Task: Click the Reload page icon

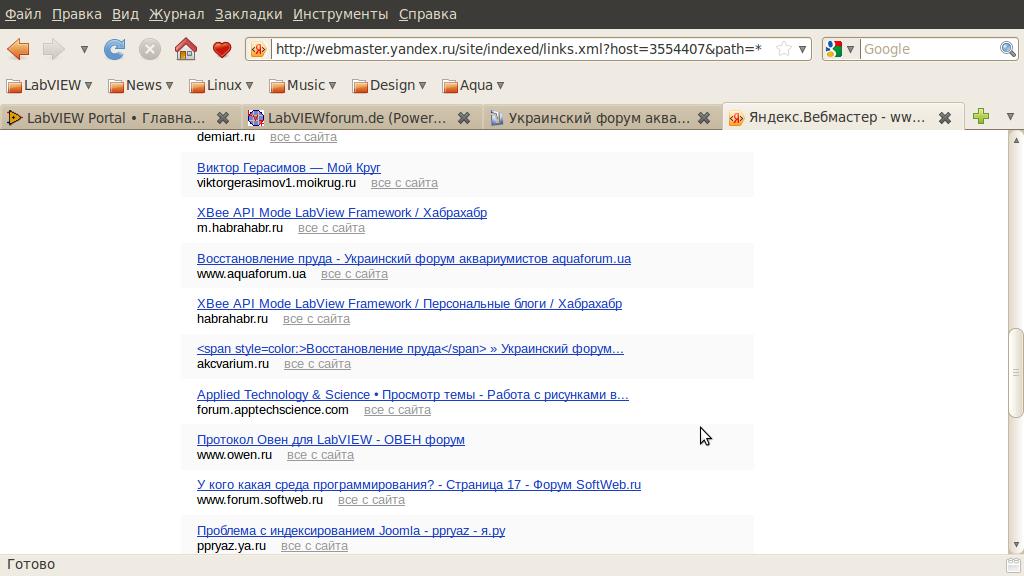Action: [115, 49]
